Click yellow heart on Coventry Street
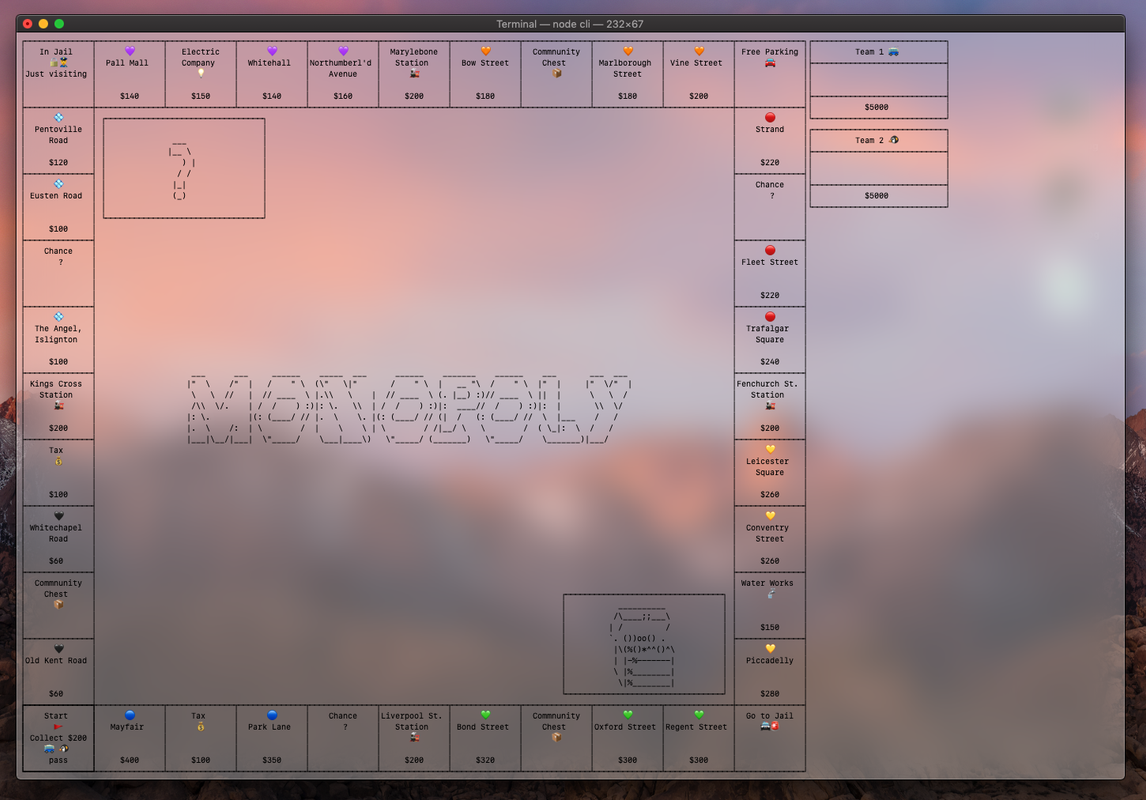 (770, 516)
